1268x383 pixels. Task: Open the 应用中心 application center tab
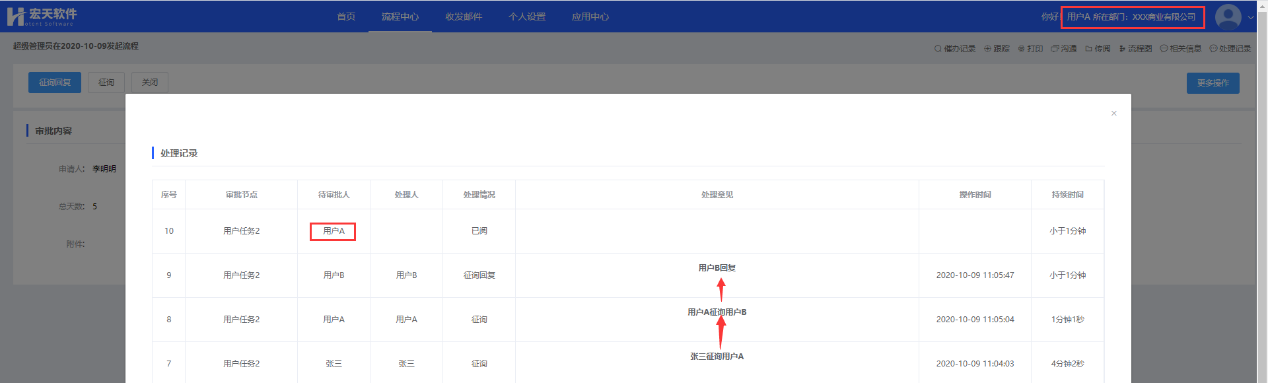[x=590, y=17]
